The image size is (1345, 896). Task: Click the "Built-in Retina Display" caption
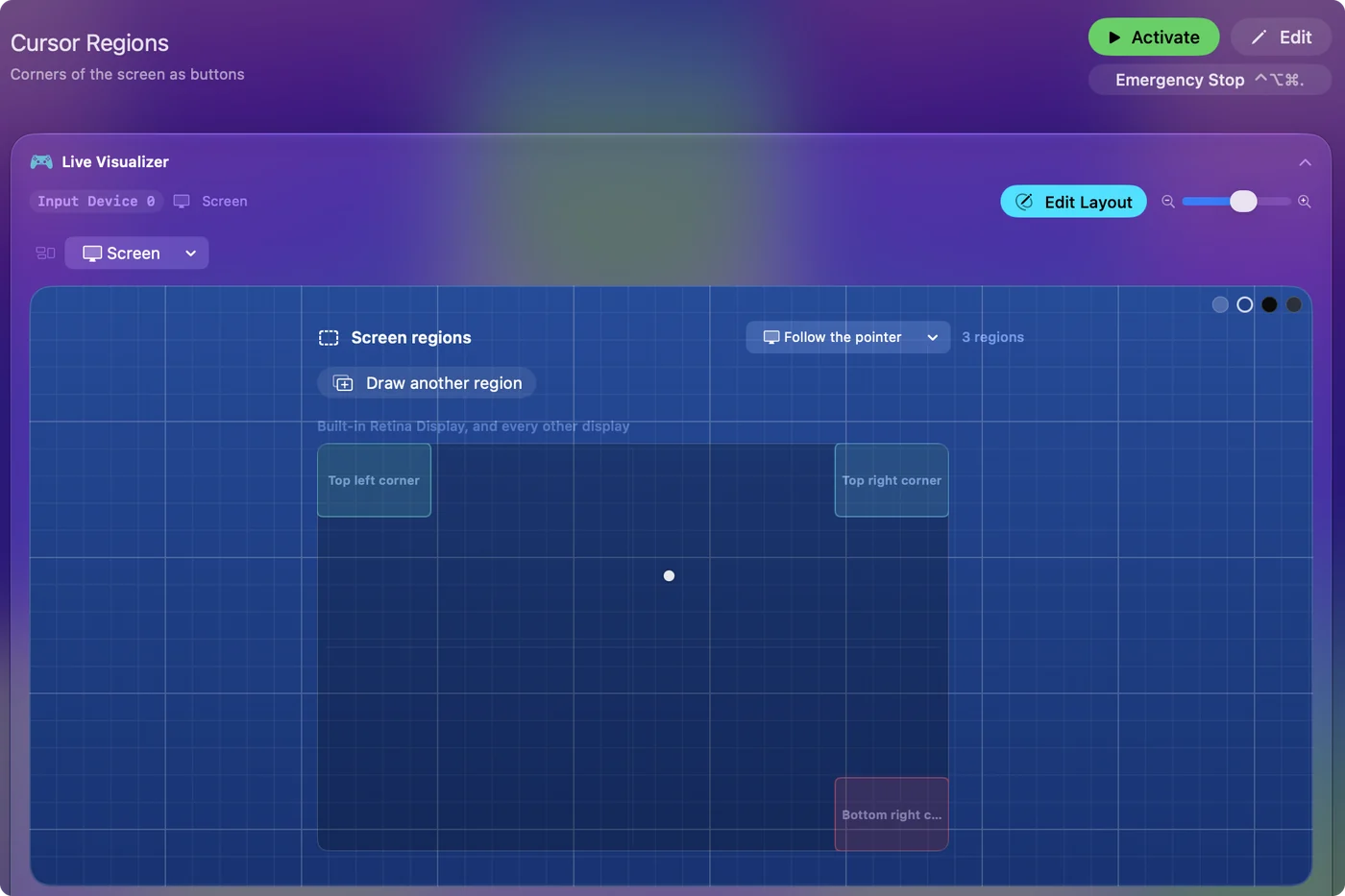click(474, 426)
